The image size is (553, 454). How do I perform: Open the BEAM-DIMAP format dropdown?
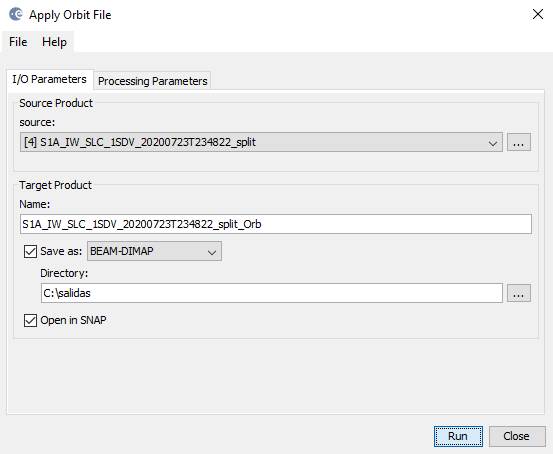154,251
